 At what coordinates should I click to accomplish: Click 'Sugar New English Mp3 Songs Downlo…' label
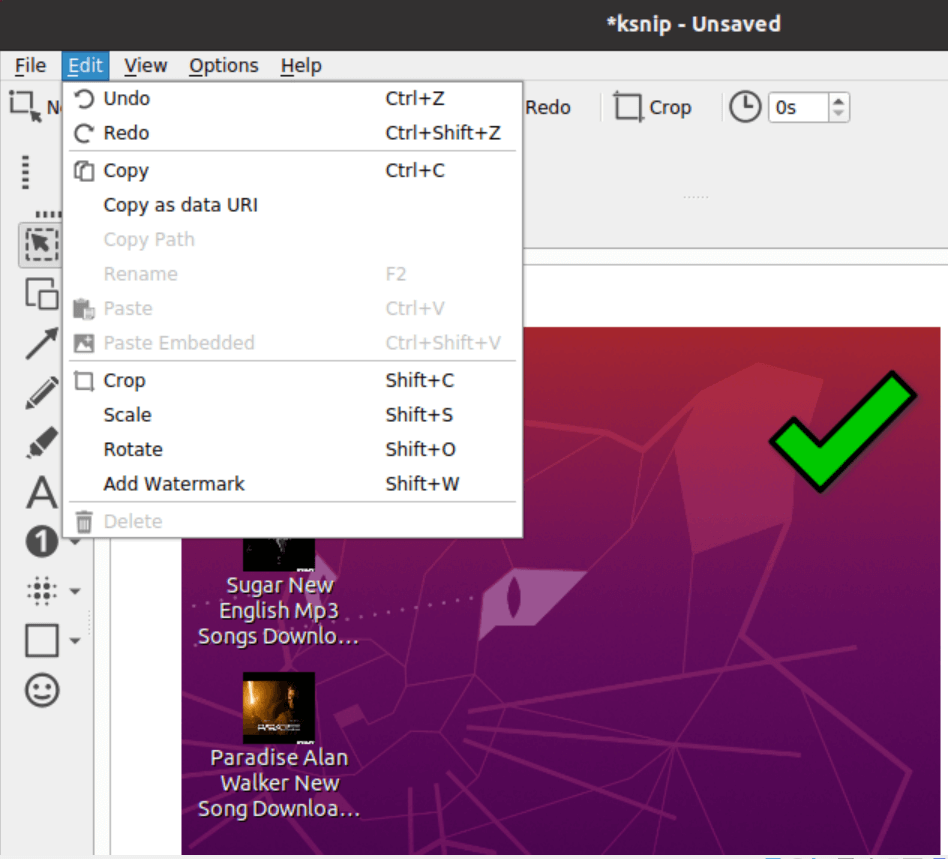(279, 611)
